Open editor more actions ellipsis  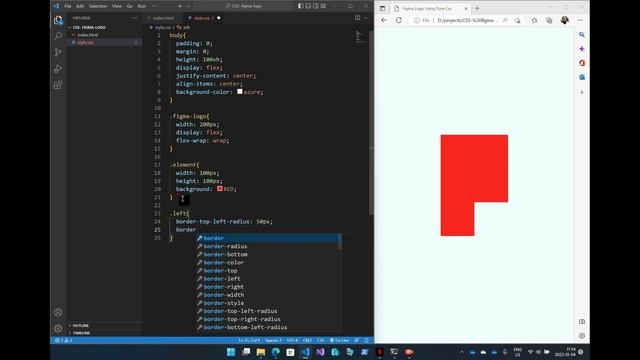click(x=366, y=18)
